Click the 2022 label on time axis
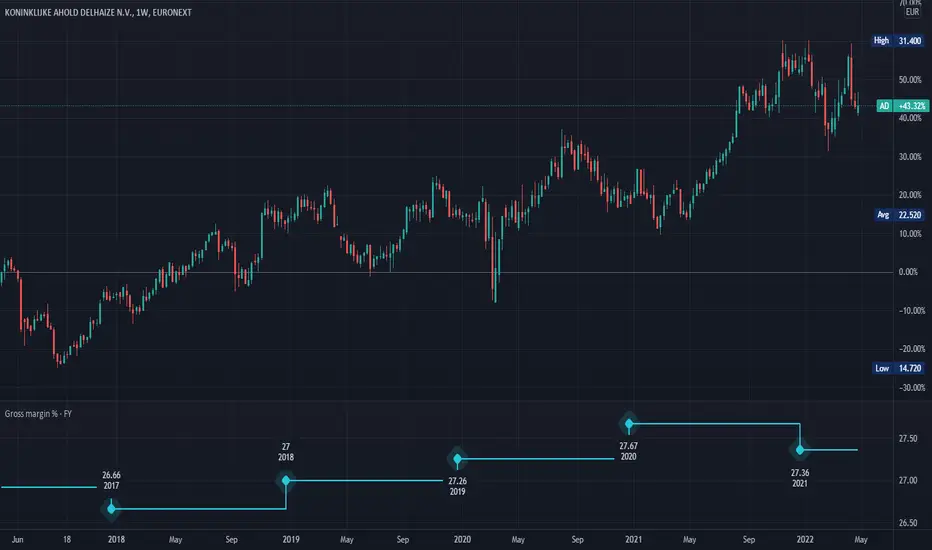 coord(805,540)
